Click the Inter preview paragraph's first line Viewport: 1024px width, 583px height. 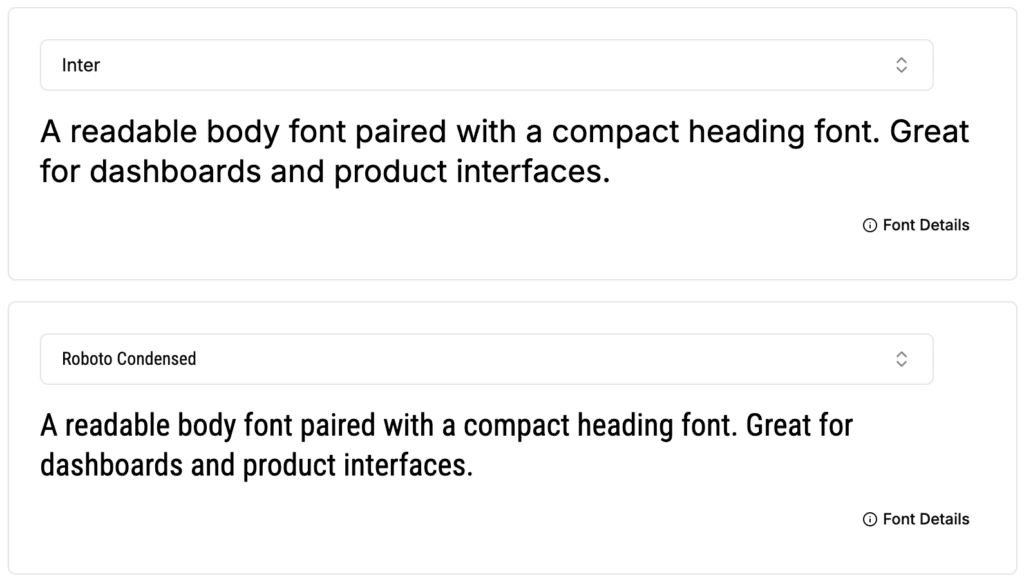coord(504,133)
